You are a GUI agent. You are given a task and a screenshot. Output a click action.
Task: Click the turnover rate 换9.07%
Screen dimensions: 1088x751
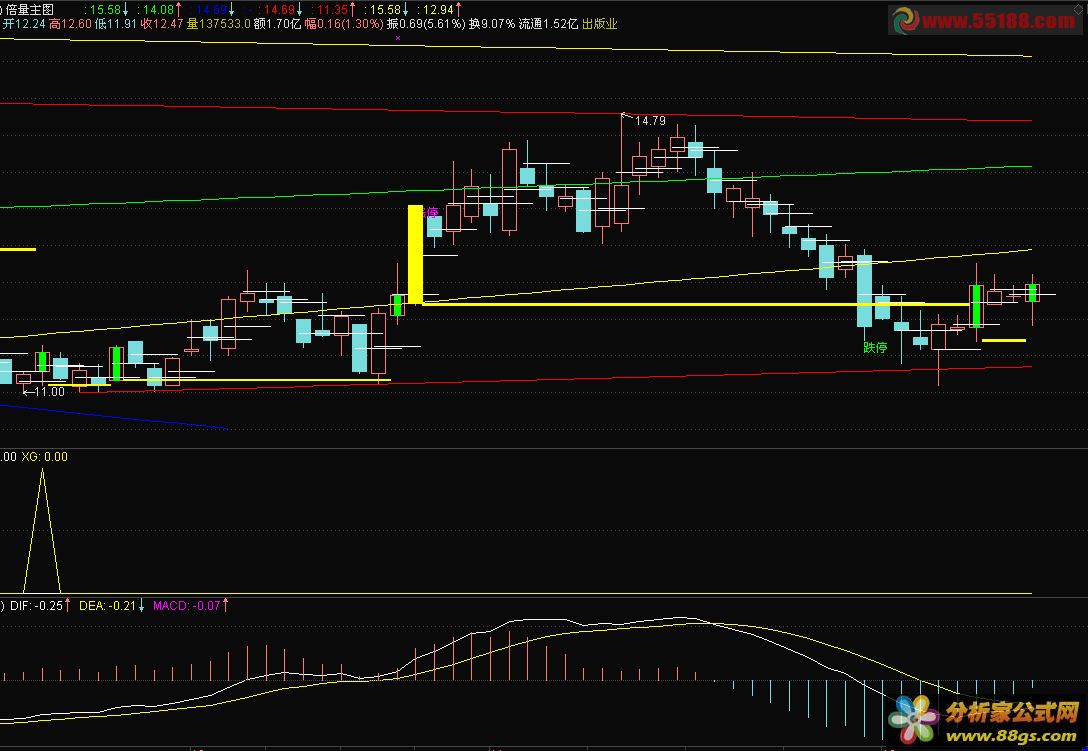492,24
